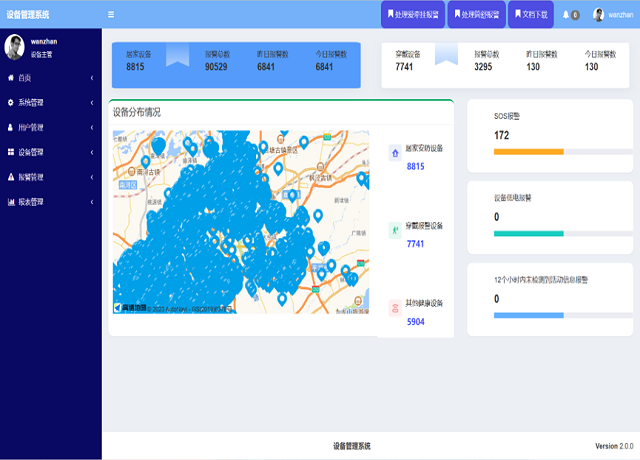The height and width of the screenshot is (460, 640).
Task: Click the bookmark ribbon in 穿戴设备 card
Action: (x=446, y=55)
